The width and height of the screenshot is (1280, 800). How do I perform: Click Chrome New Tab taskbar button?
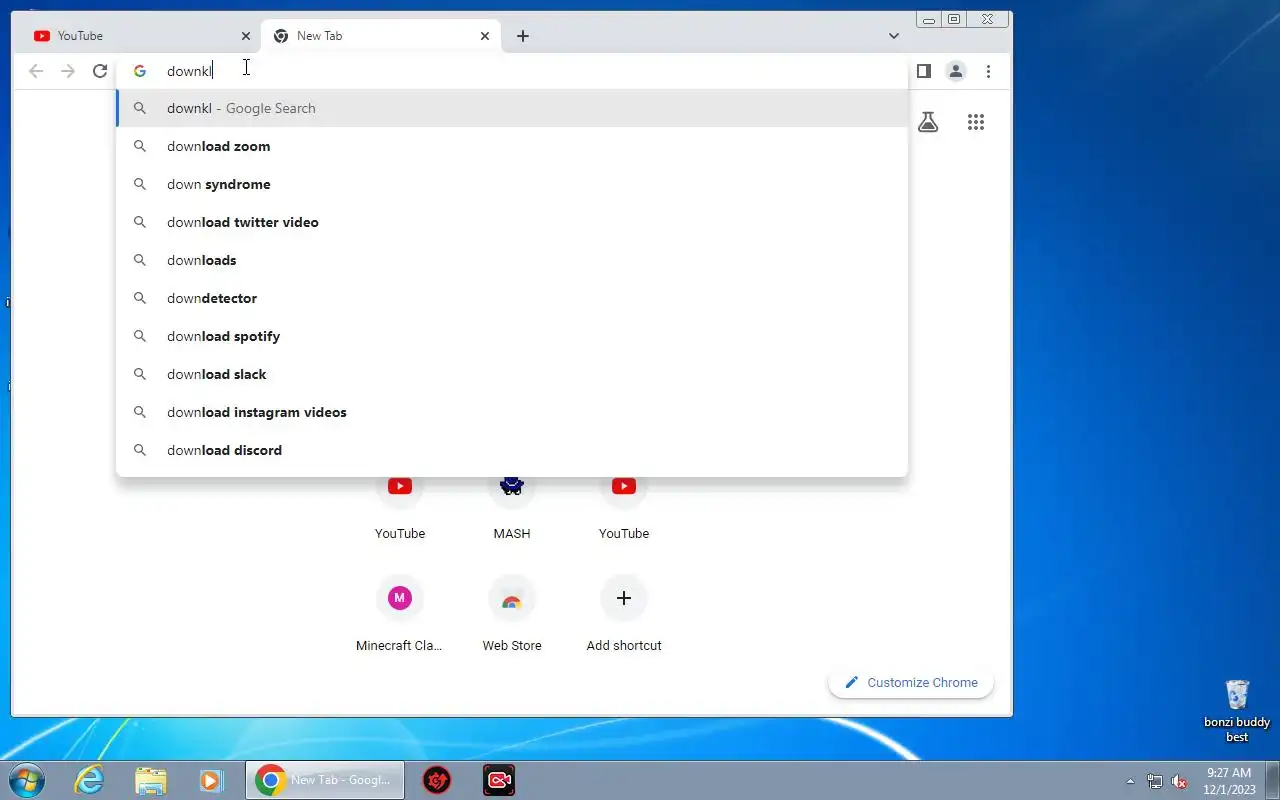point(325,780)
